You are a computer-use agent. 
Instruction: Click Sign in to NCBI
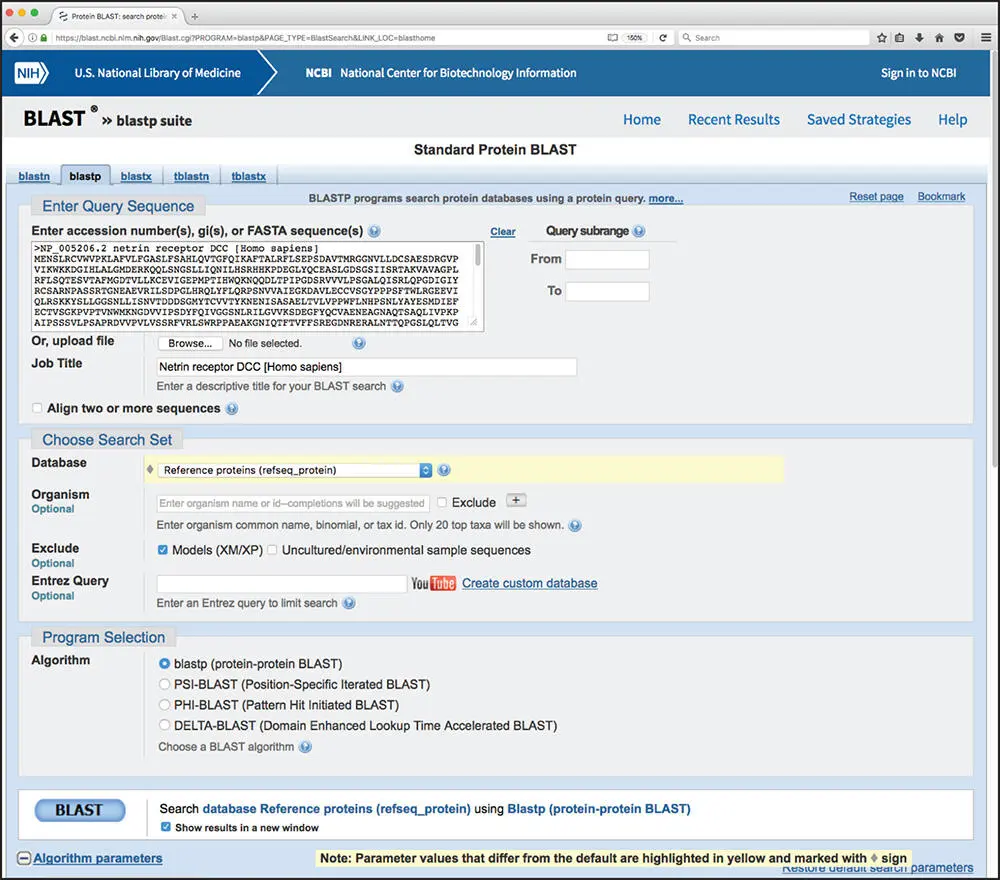[x=918, y=73]
